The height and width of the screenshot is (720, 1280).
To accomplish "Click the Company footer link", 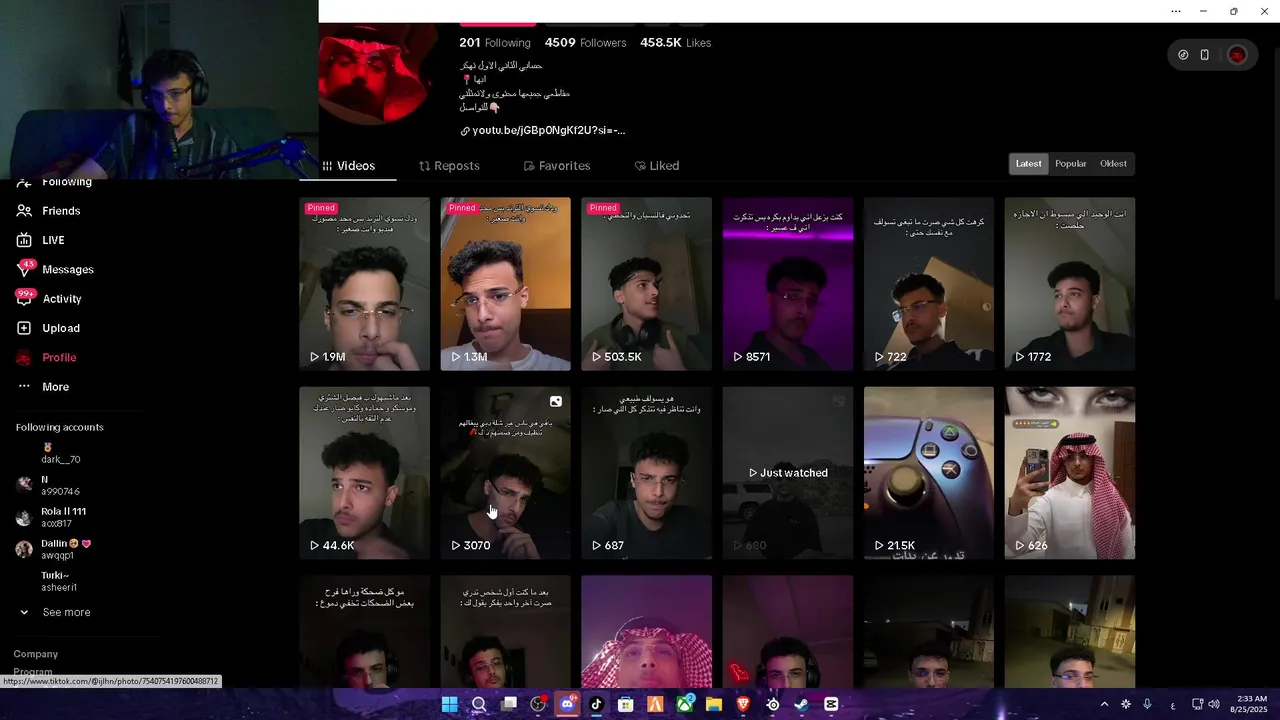I will [x=35, y=654].
